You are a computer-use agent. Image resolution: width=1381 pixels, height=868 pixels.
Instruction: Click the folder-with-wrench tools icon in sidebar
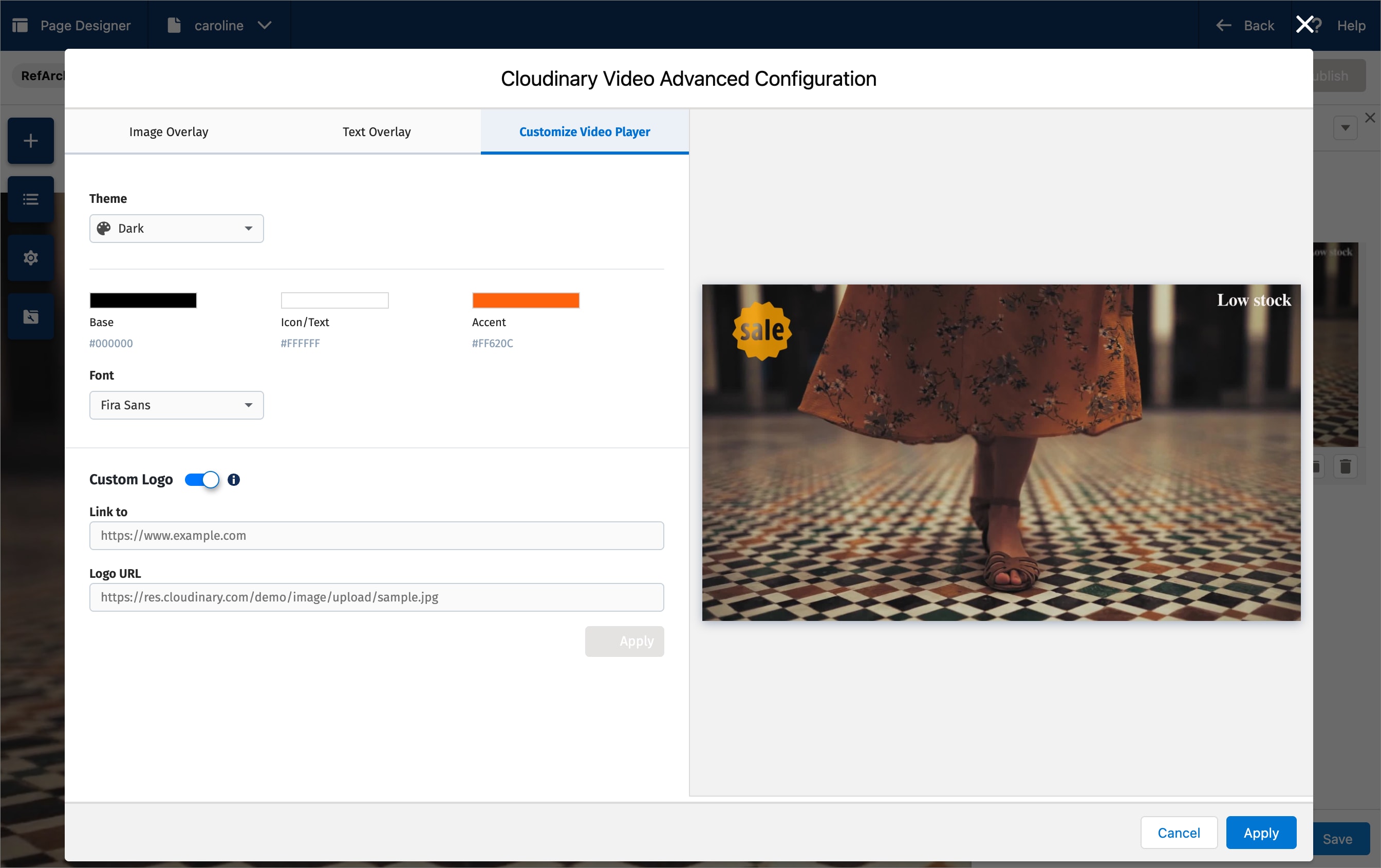30,316
